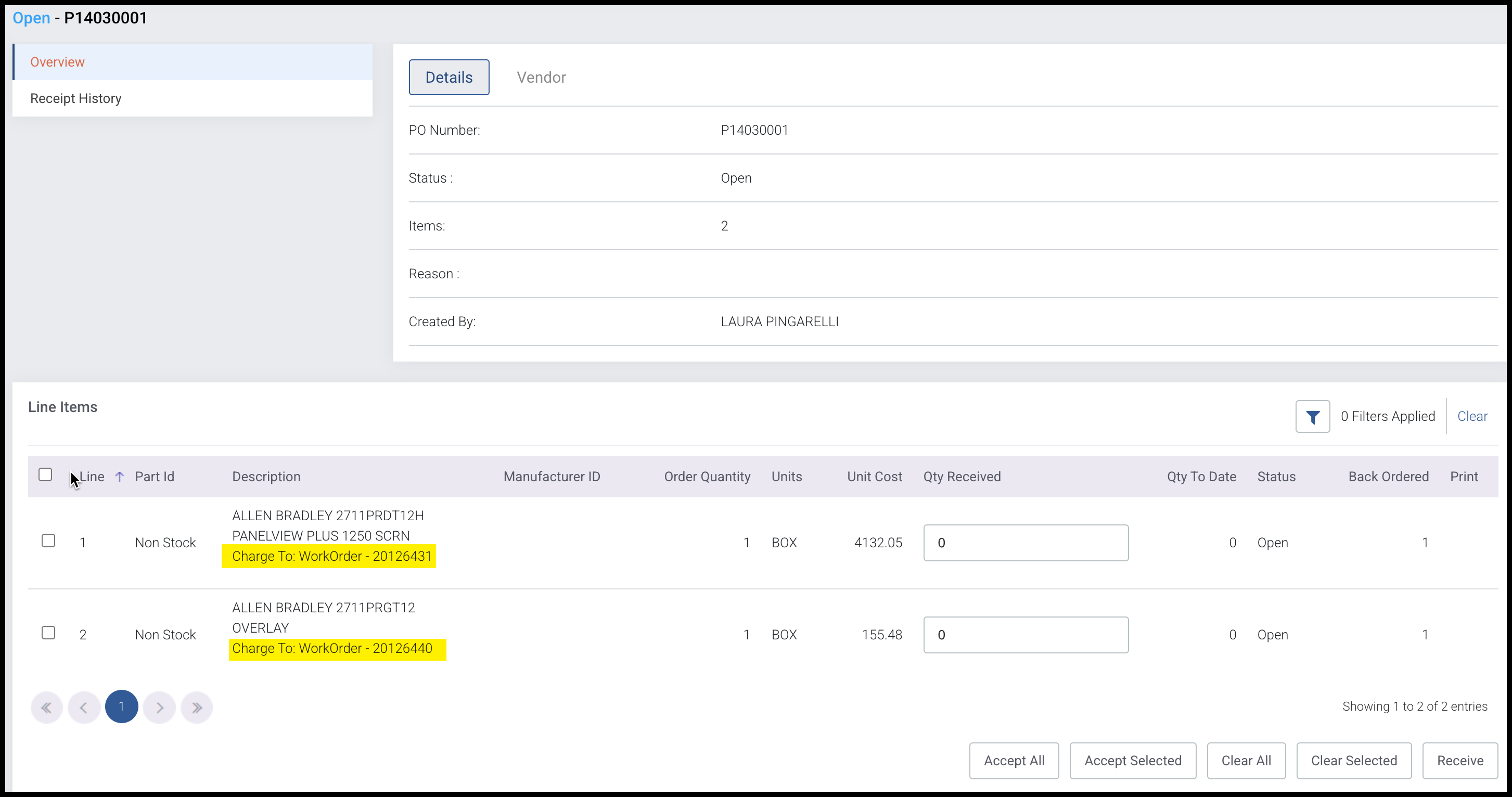1512x797 pixels.
Task: Open the line items filter icon
Action: click(x=1312, y=417)
